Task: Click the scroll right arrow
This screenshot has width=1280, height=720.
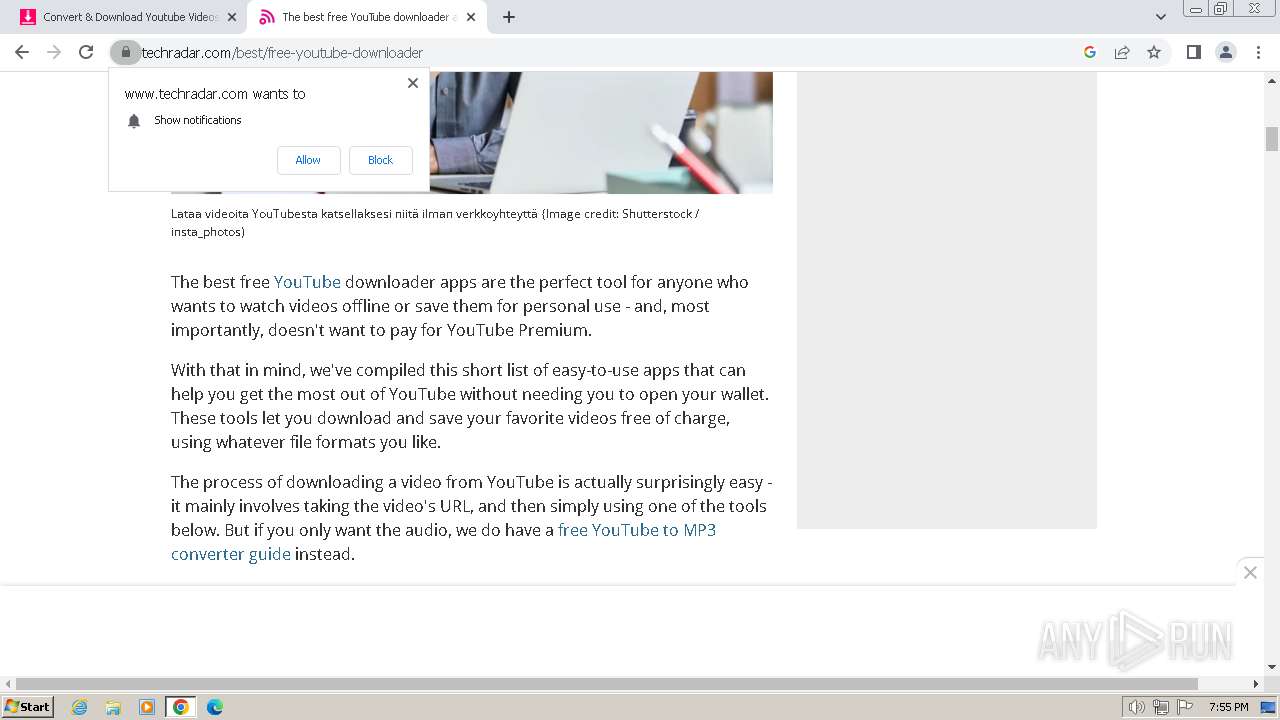Action: tap(1257, 684)
